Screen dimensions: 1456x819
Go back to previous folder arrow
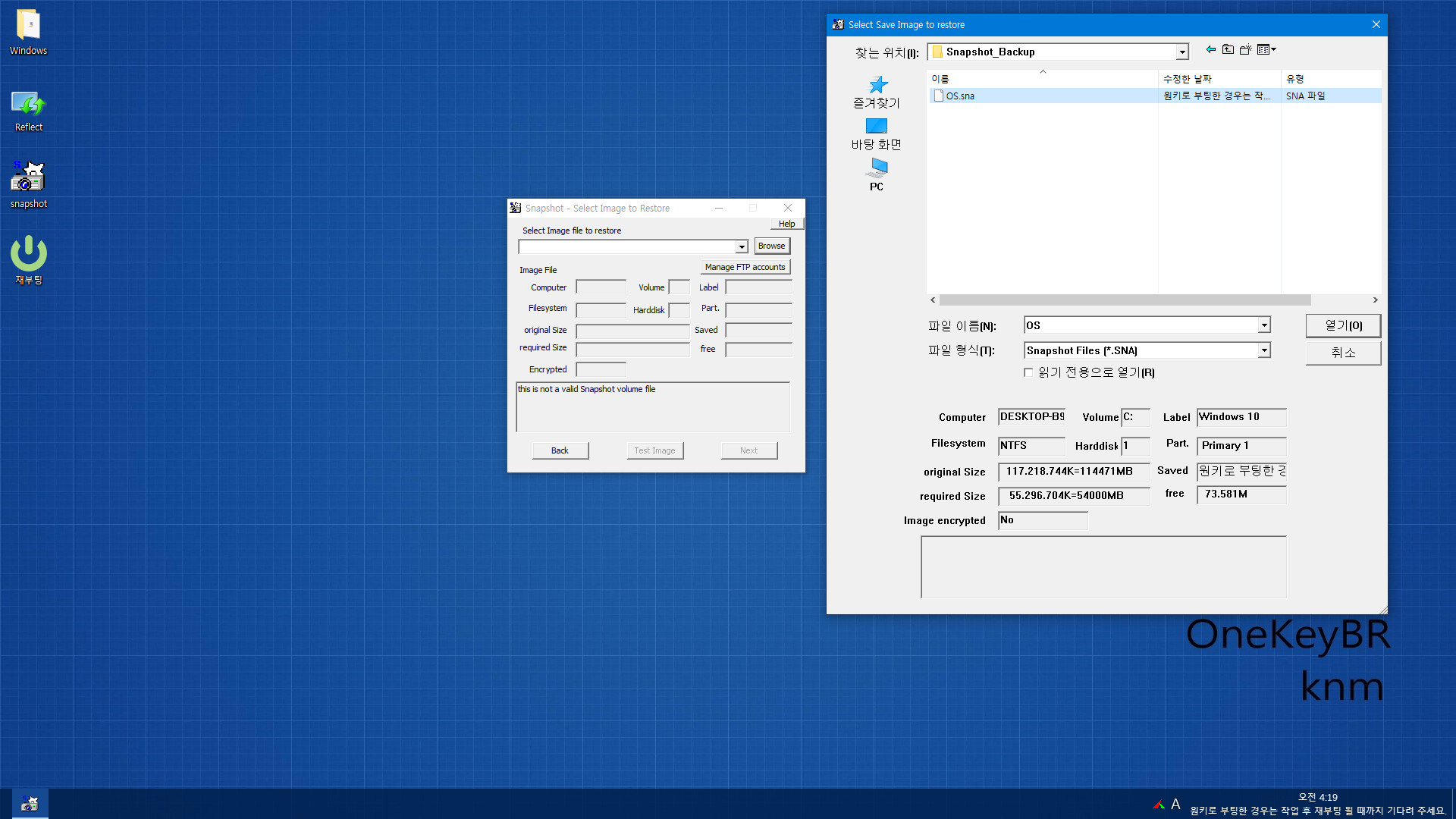pos(1211,50)
